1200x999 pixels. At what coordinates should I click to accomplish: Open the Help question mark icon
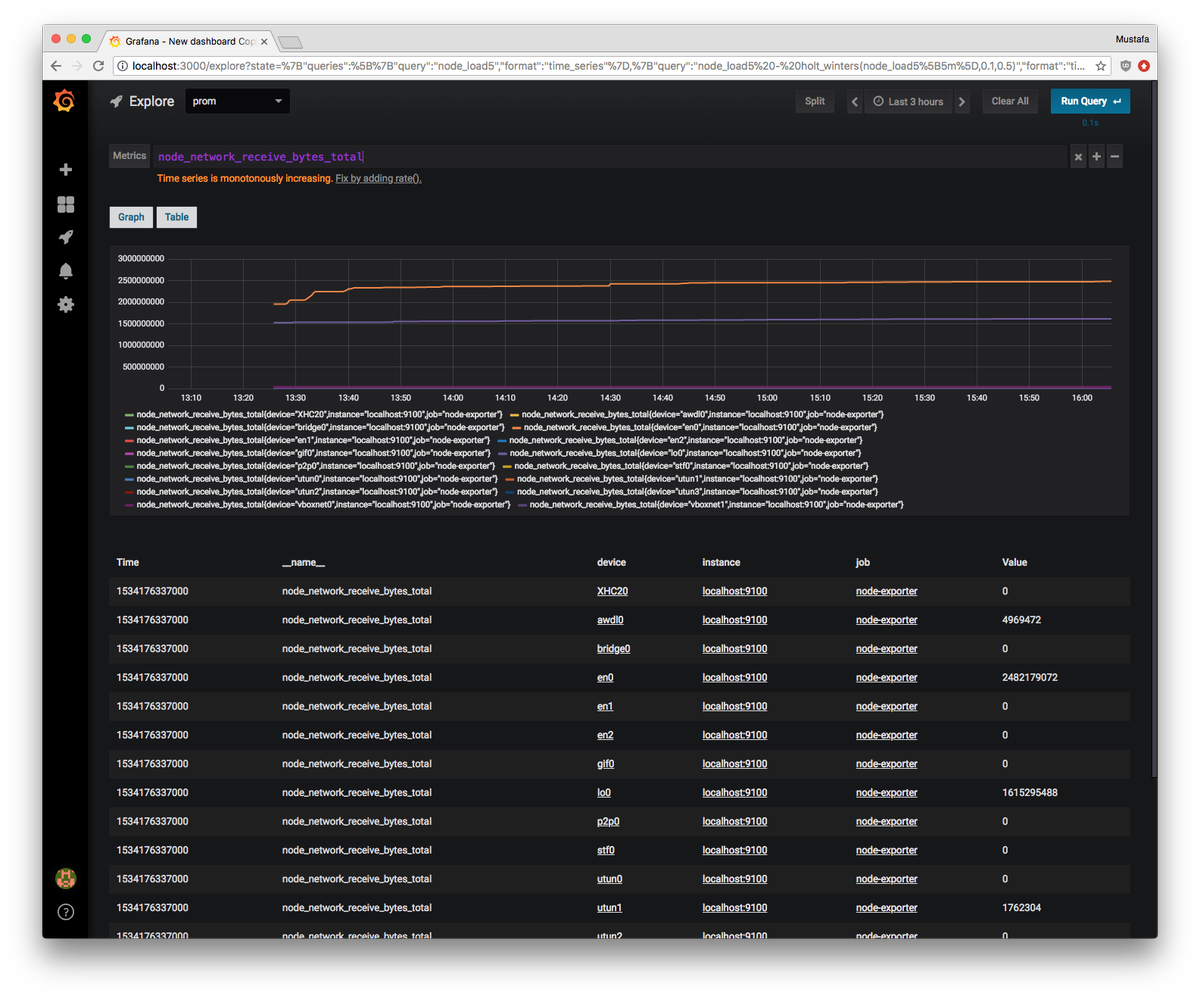(66, 912)
